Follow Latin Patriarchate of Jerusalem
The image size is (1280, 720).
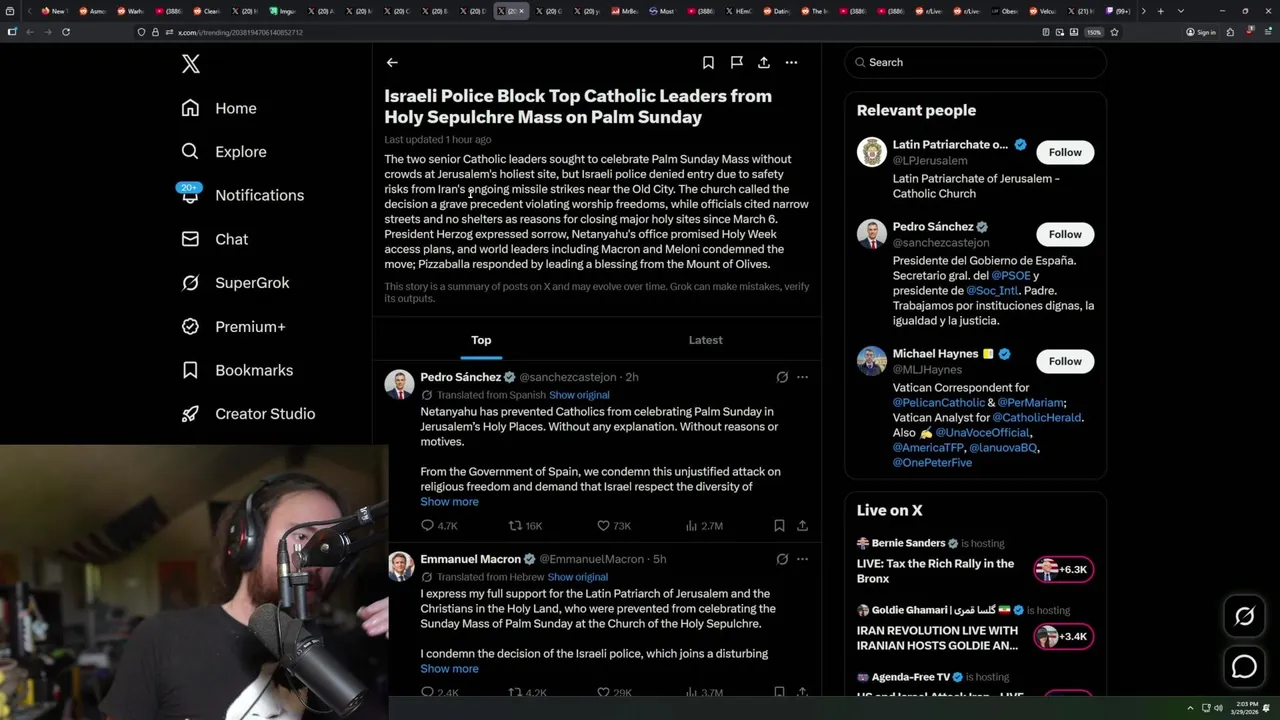1065,152
